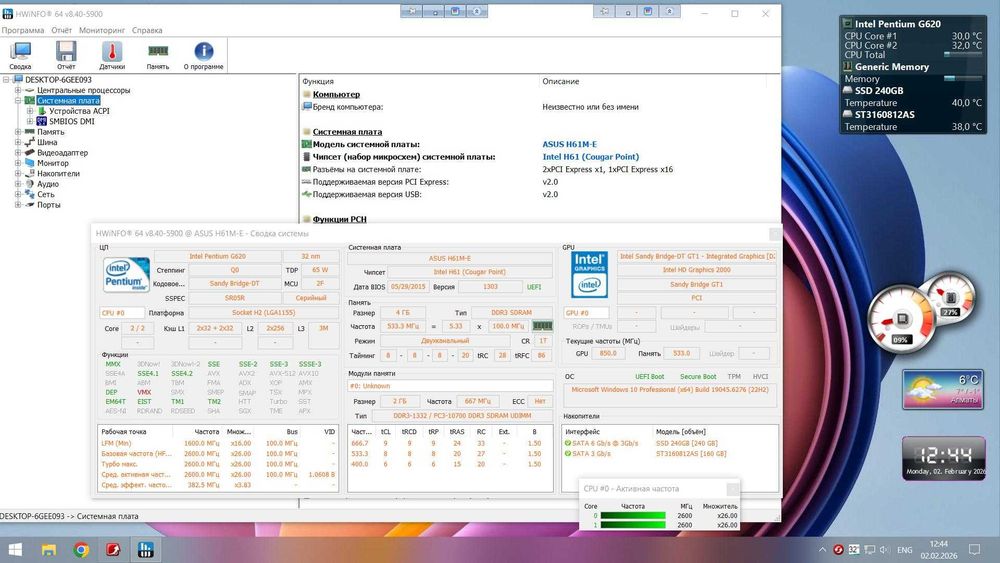
Task: Click the HWiNFO icon on the taskbar
Action: coord(145,550)
